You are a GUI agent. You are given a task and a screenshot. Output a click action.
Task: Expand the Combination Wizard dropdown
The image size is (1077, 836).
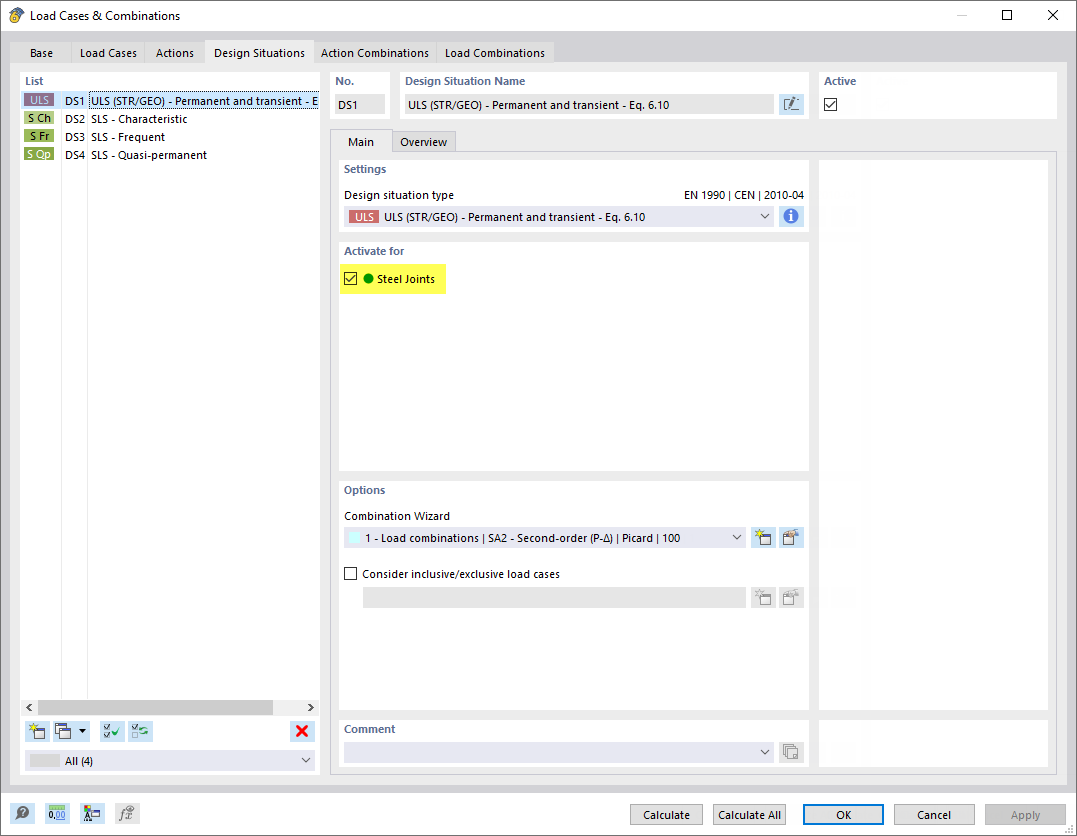[544, 538]
